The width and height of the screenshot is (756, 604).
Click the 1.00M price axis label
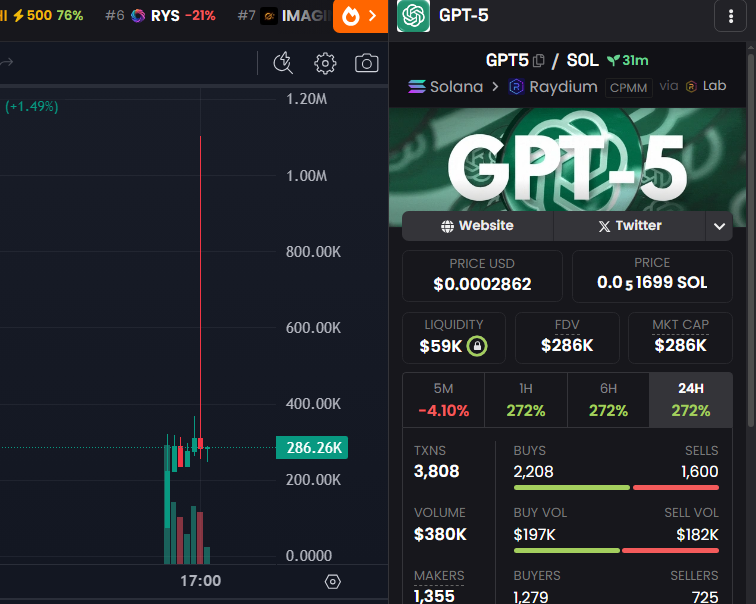click(307, 176)
